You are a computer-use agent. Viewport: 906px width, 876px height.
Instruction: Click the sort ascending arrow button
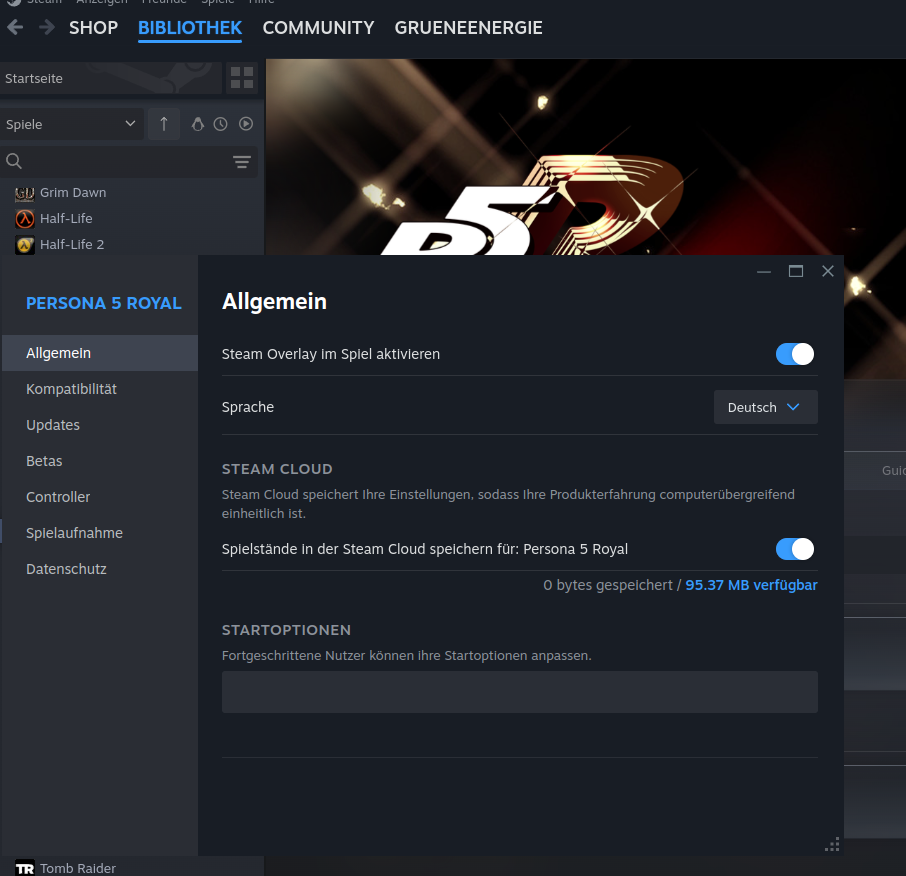[x=164, y=124]
